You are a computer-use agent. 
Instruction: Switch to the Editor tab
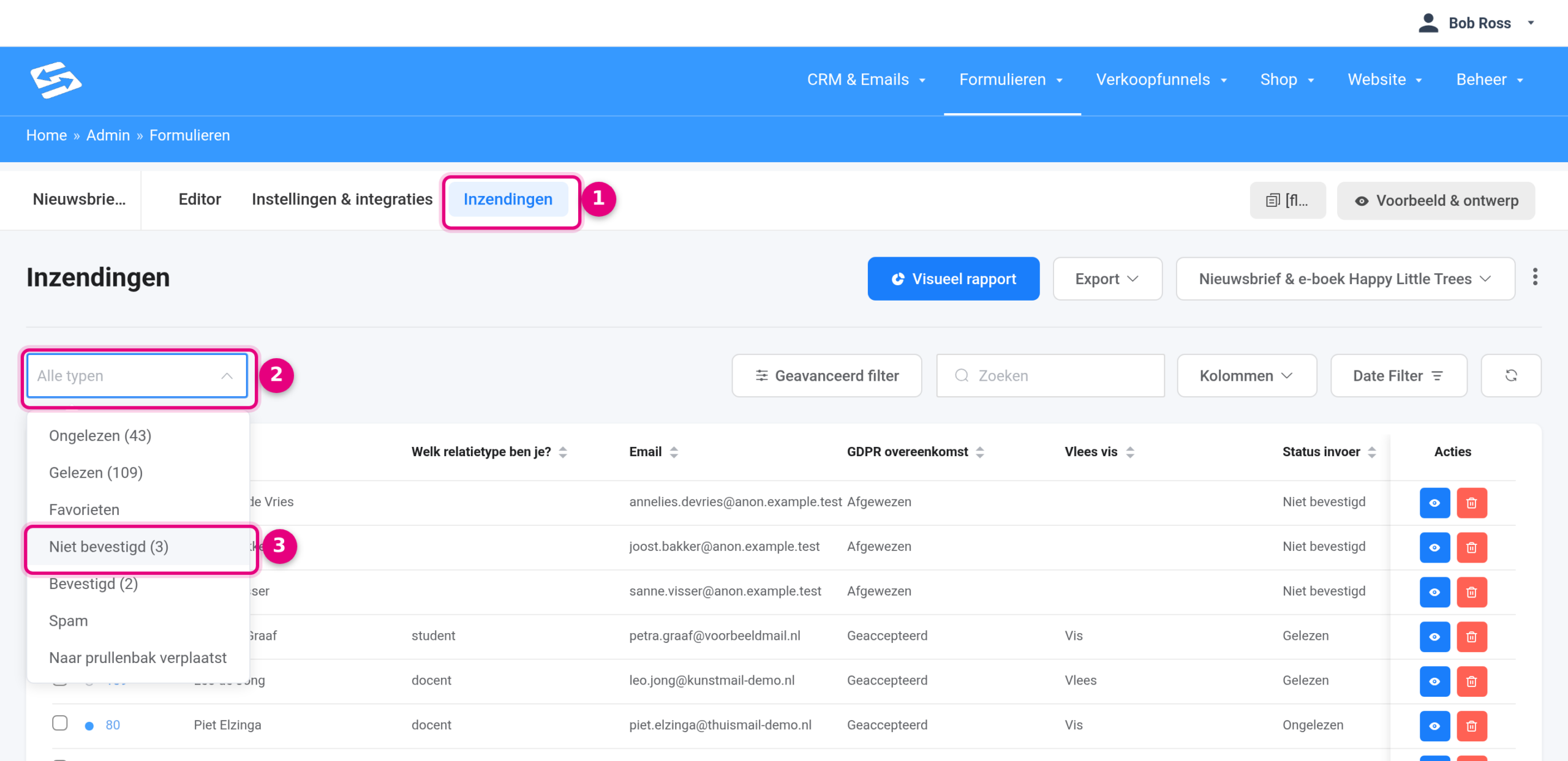(200, 199)
